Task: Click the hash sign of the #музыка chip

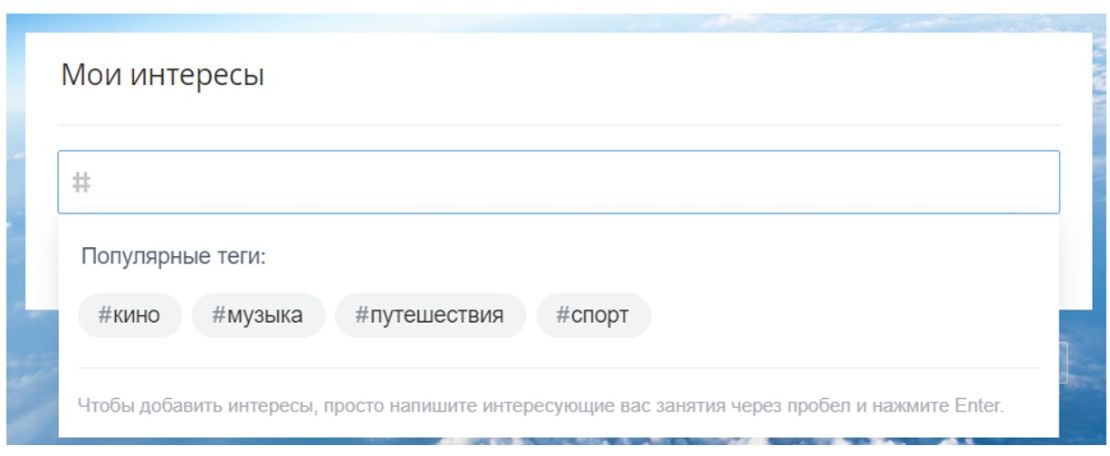Action: coord(218,316)
